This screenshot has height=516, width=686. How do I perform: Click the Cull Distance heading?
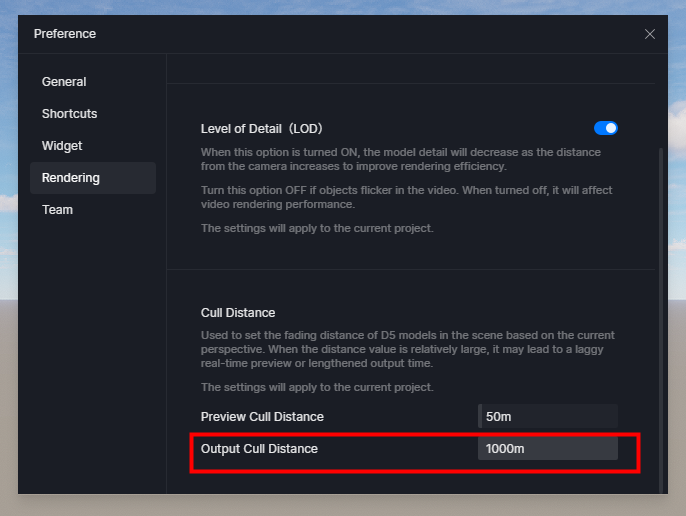coord(238,312)
